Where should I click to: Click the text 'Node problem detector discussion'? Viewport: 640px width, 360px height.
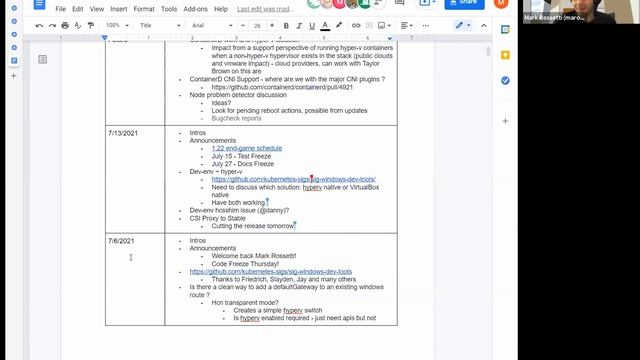[238, 95]
